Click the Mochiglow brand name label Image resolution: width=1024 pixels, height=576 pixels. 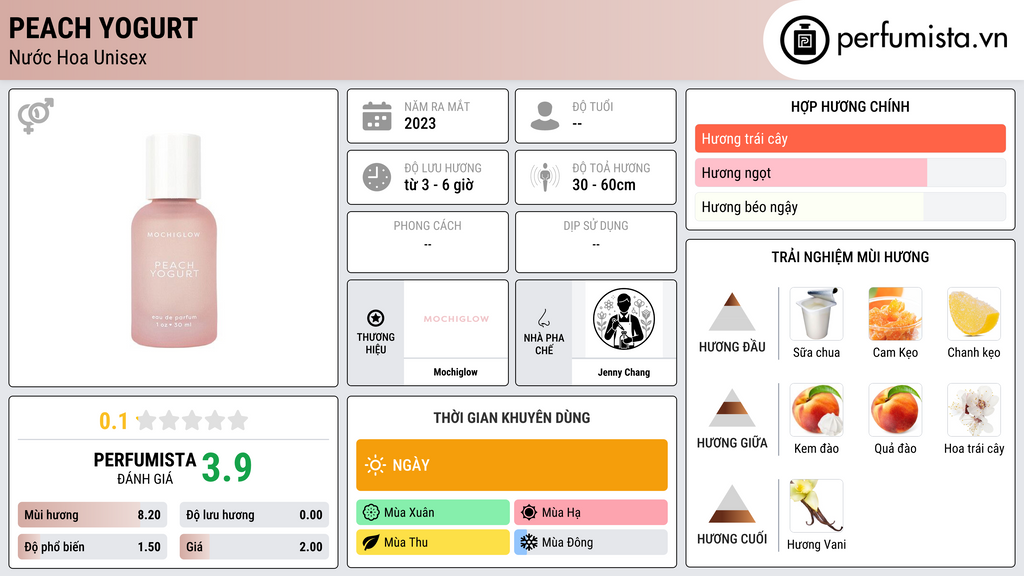(x=456, y=372)
